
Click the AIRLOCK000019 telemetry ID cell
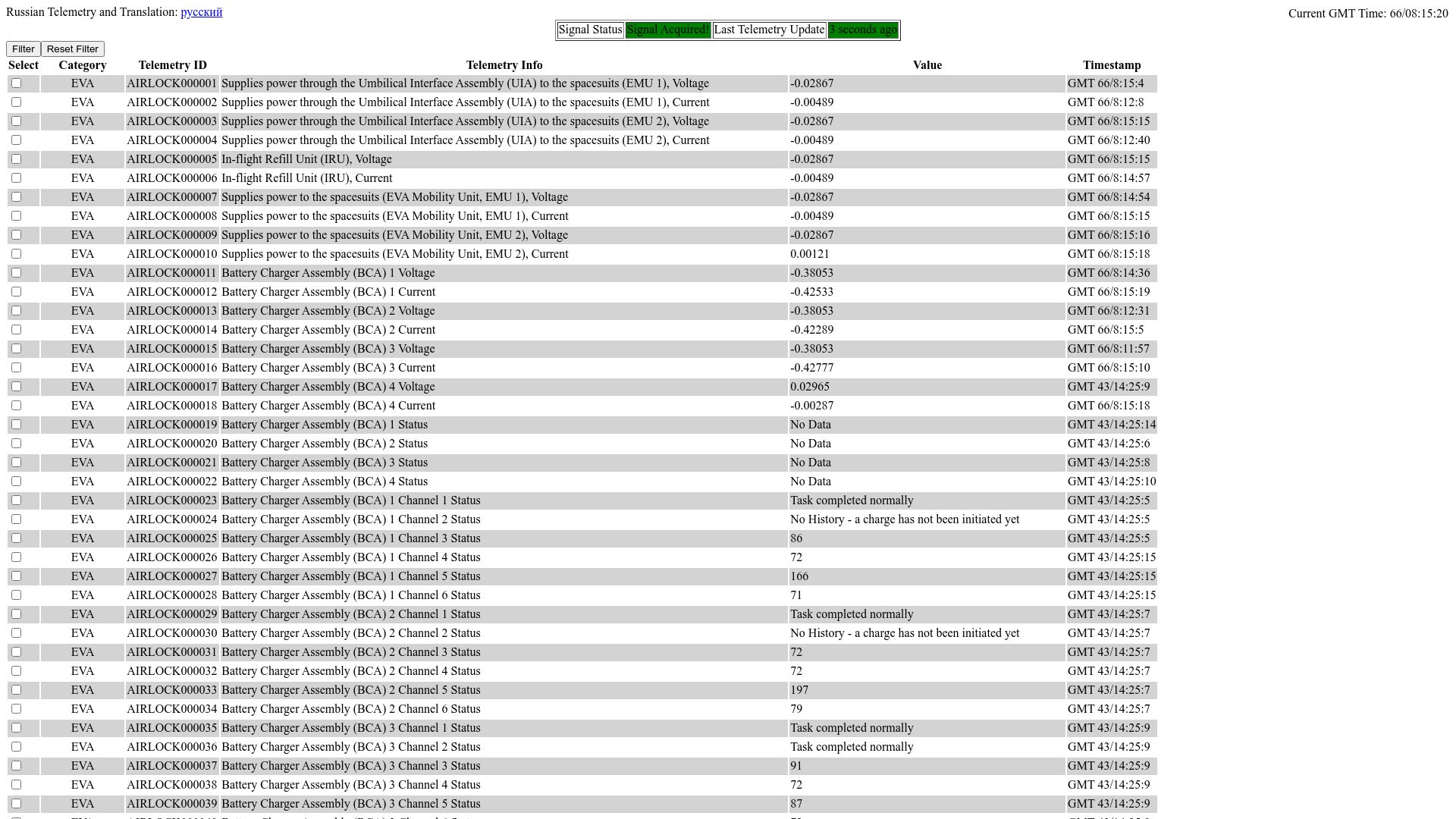172,425
